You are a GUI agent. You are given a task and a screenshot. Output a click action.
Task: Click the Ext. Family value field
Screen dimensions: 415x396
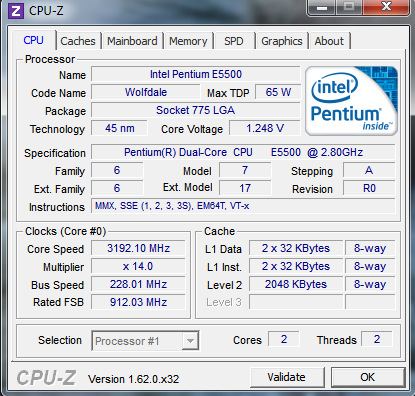pos(117,188)
